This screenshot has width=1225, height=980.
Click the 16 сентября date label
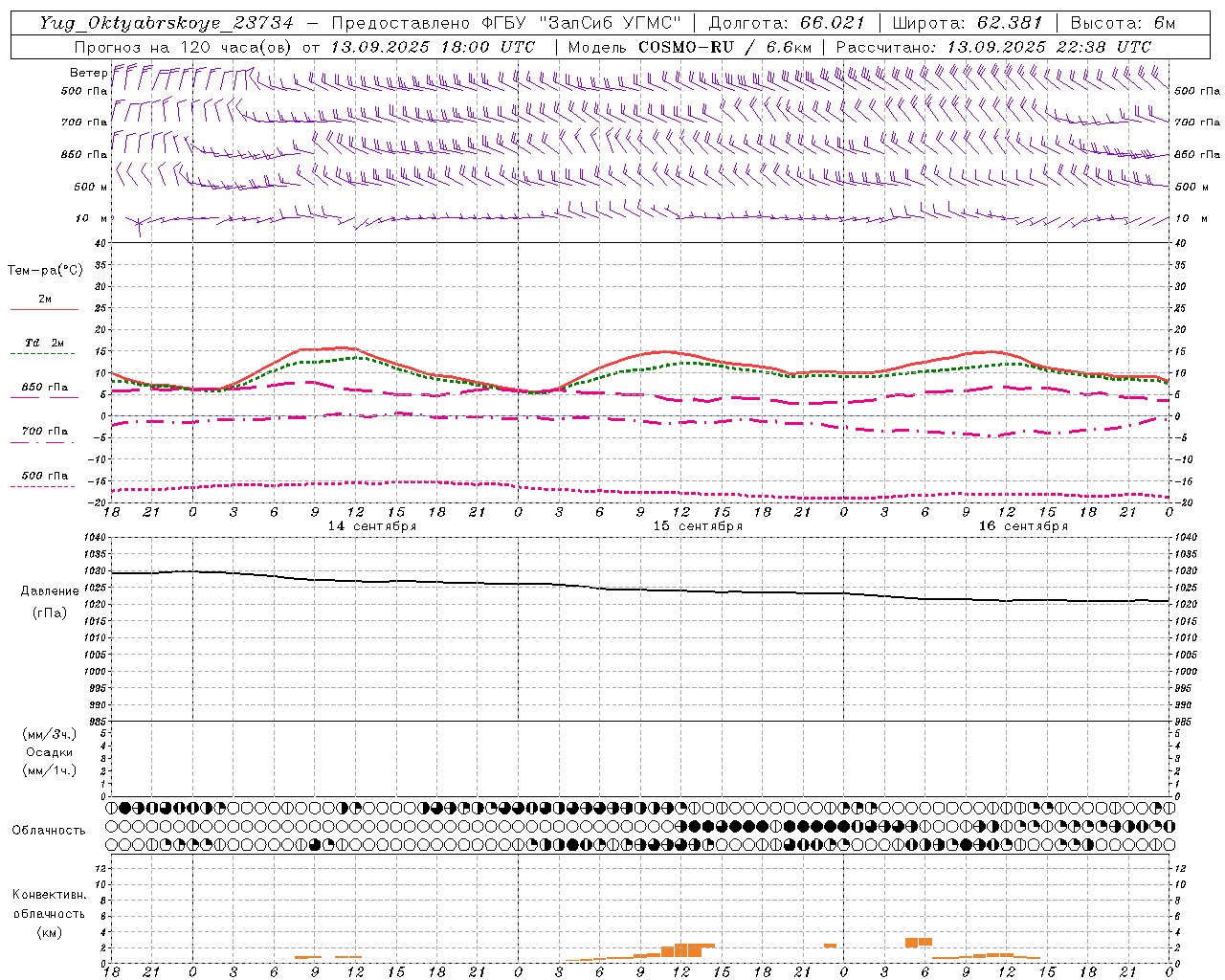click(1023, 526)
